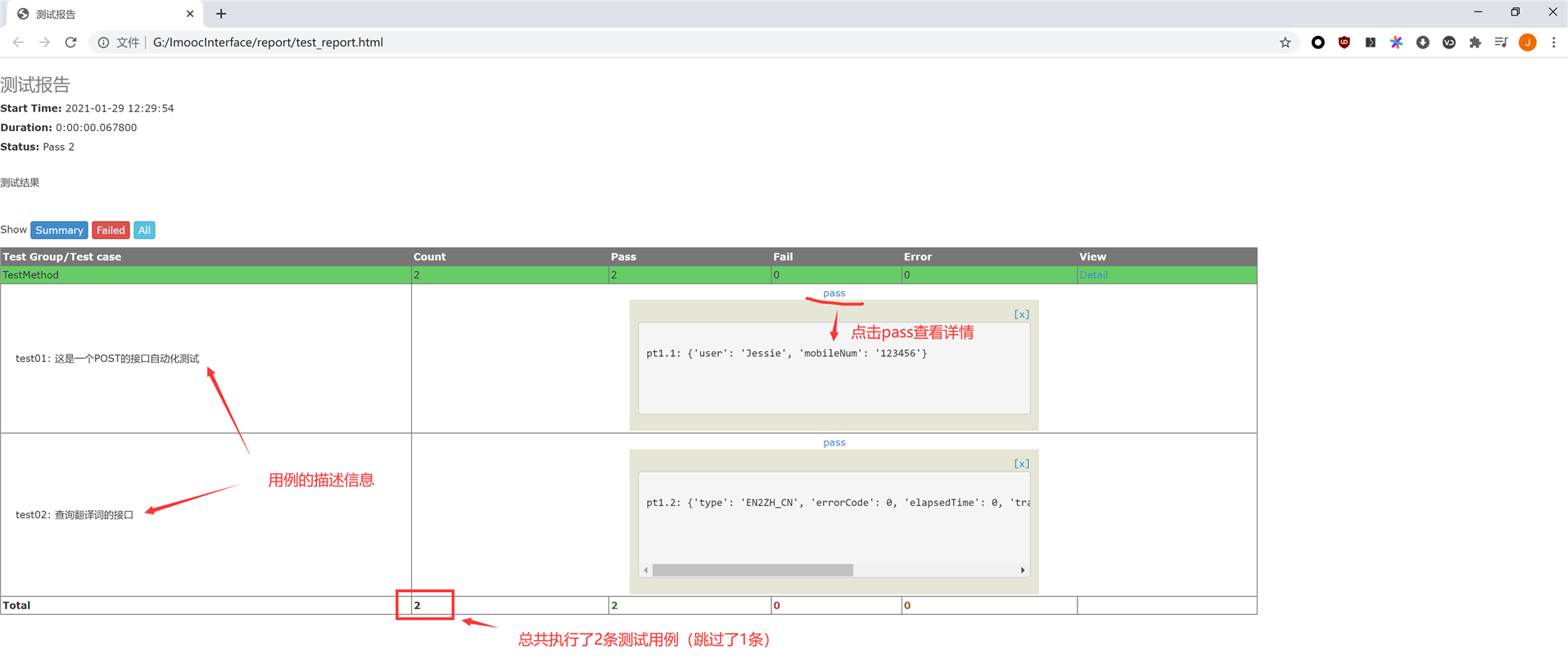The image size is (1568, 669).
Task: Click the Pass column header
Action: [623, 257]
